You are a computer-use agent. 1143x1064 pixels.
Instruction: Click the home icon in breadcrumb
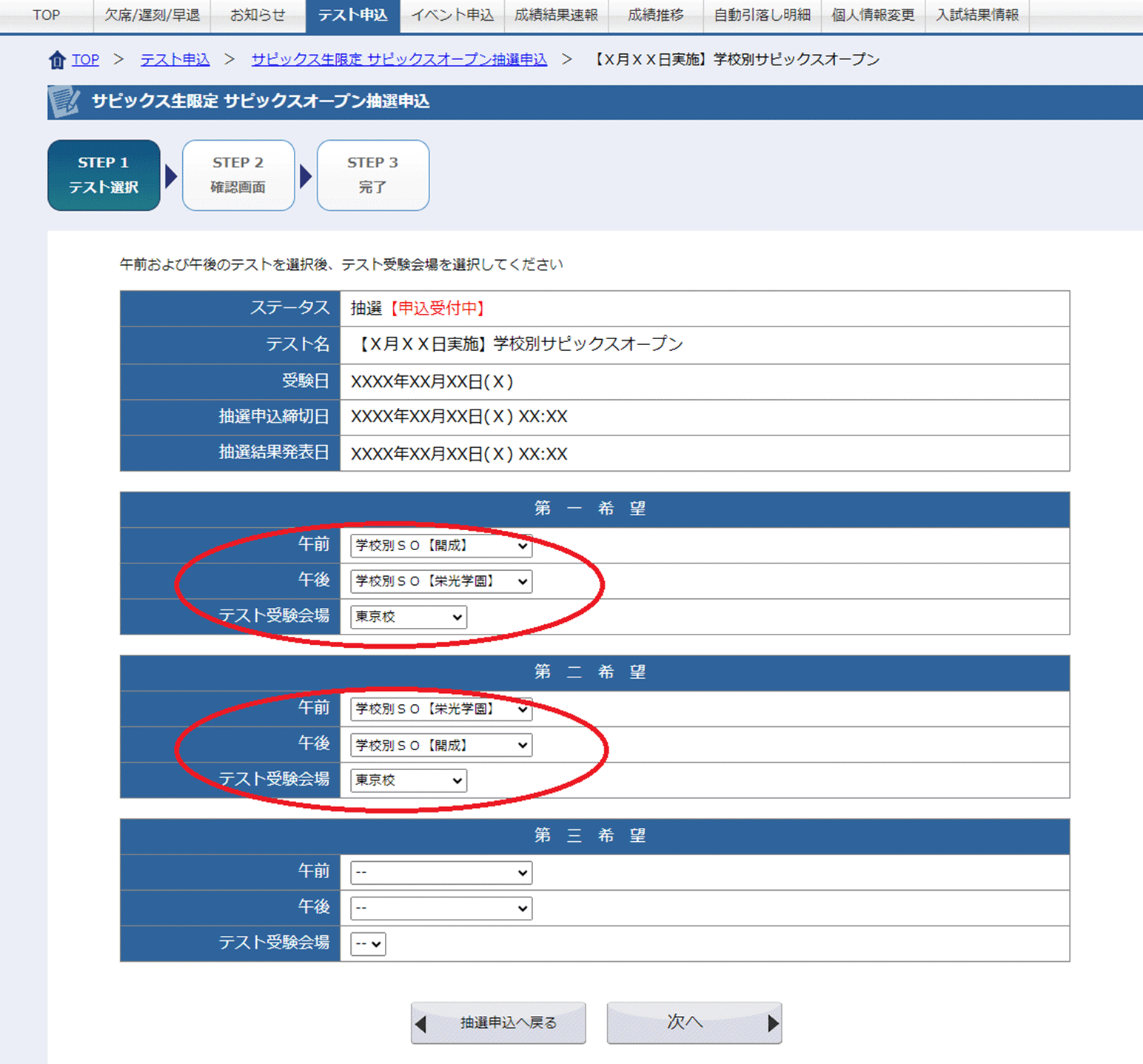click(57, 60)
